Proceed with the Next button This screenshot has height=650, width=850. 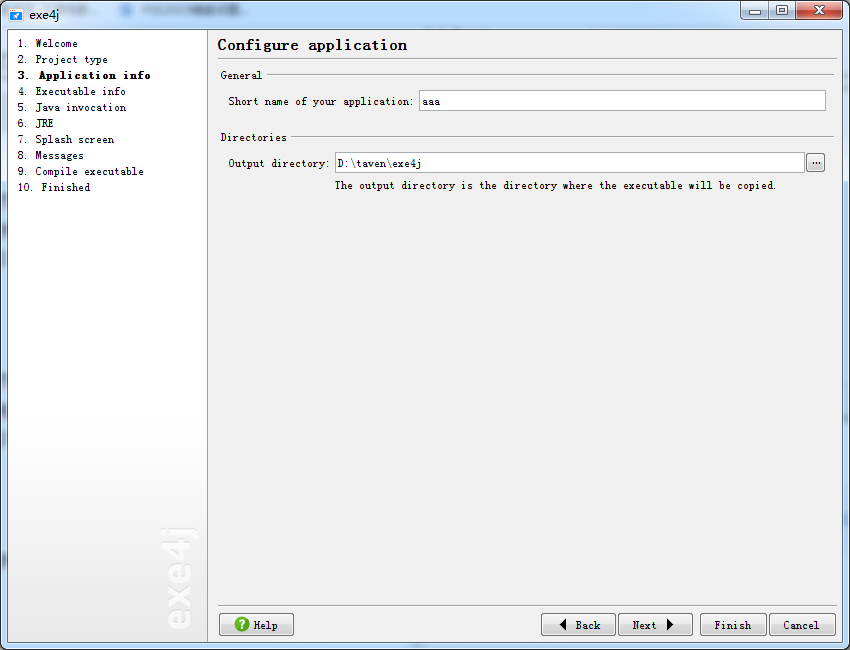tap(655, 625)
